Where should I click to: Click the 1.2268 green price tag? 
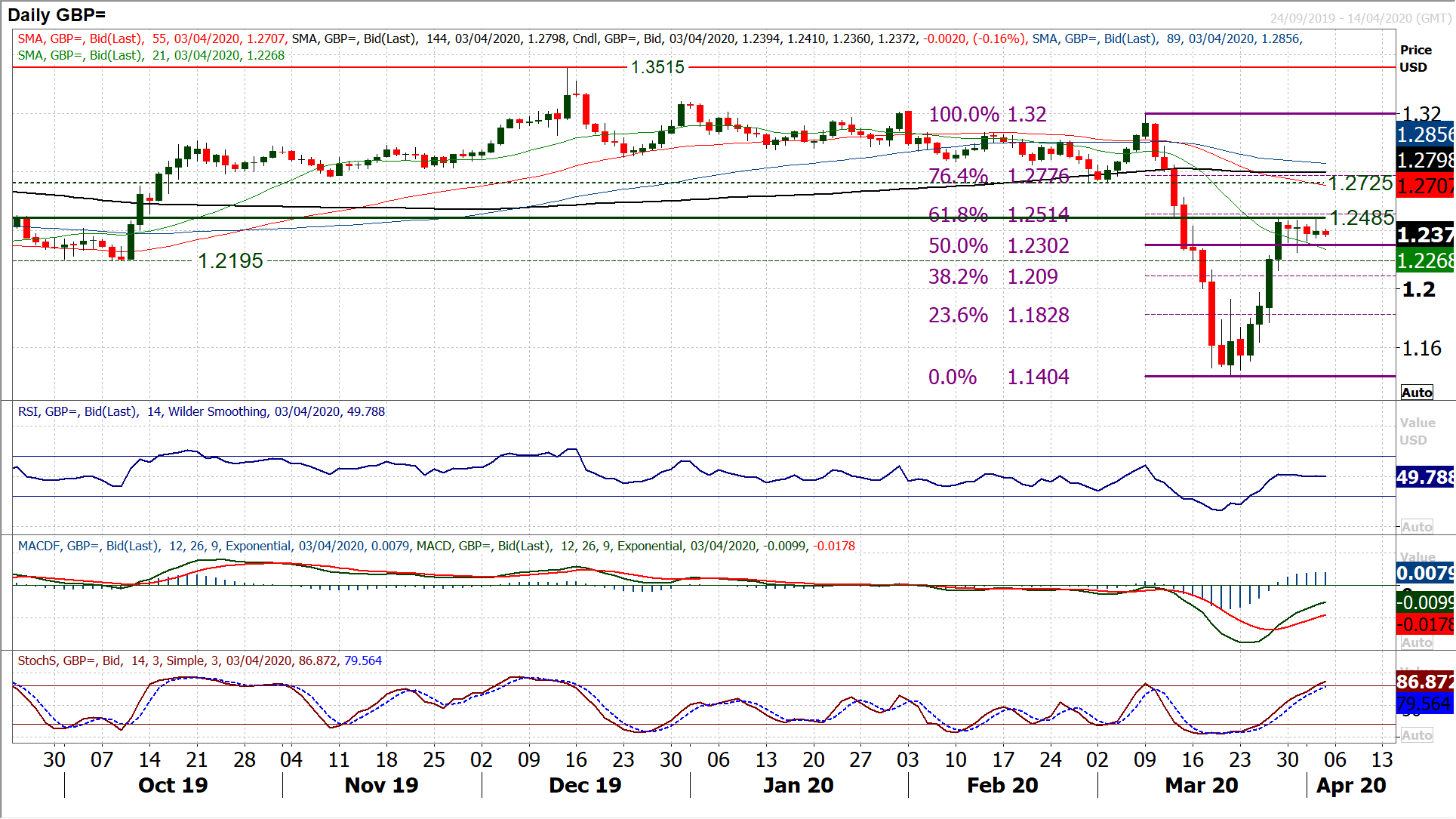(1425, 261)
